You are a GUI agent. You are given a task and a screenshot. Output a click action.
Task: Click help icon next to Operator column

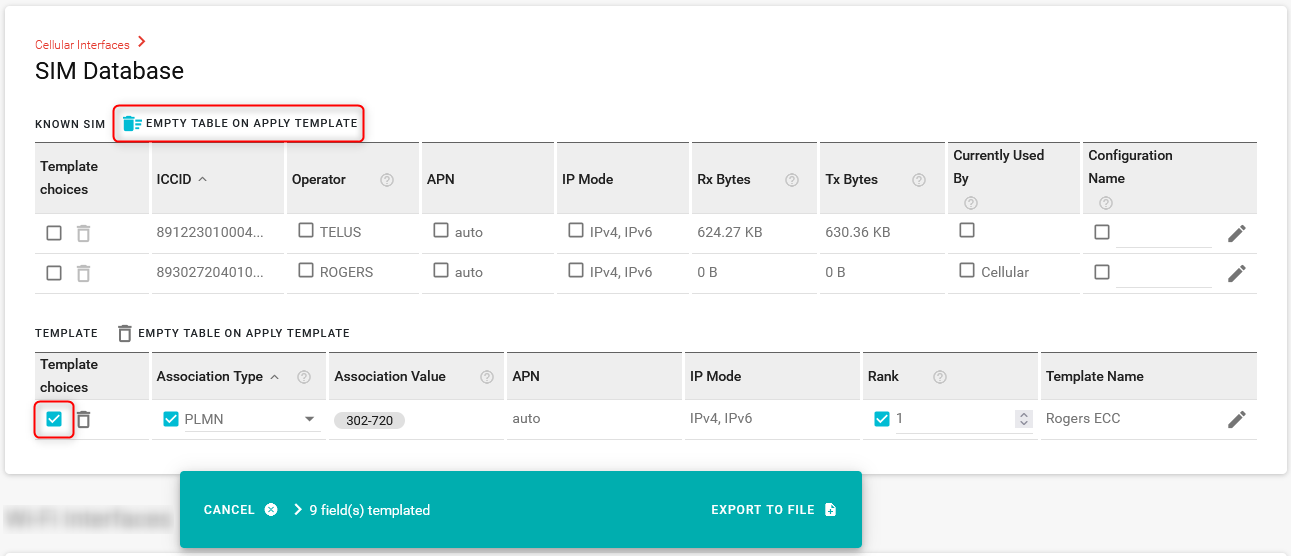pyautogui.click(x=387, y=180)
